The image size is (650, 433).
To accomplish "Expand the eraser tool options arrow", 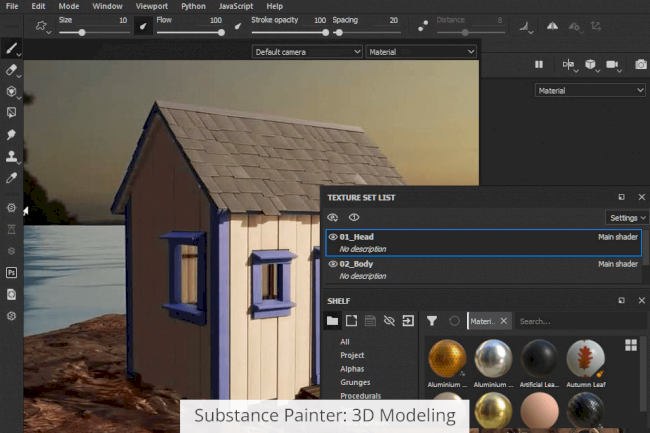I will (x=19, y=76).
